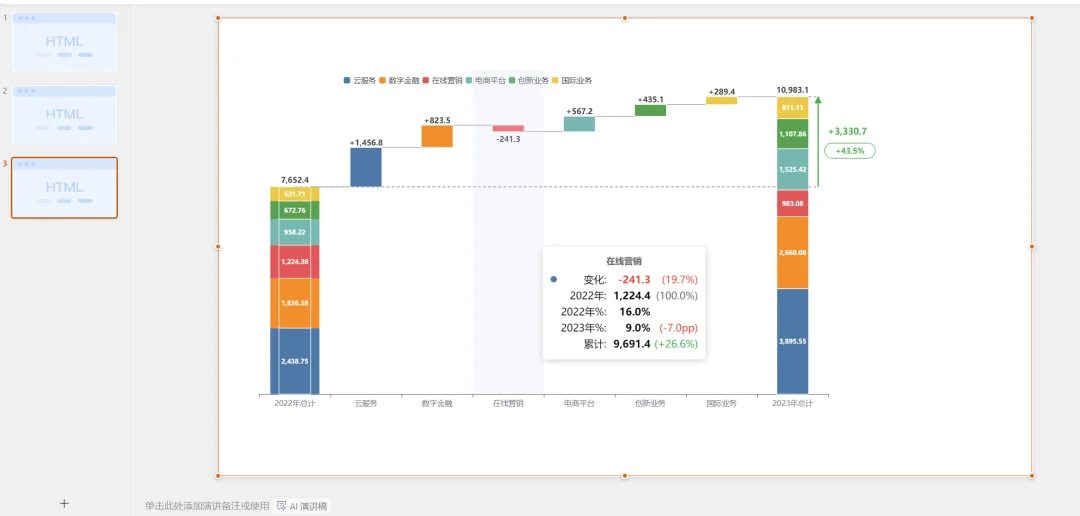Click the +43.5% growth badge
This screenshot has height=516, width=1080.
(x=850, y=151)
